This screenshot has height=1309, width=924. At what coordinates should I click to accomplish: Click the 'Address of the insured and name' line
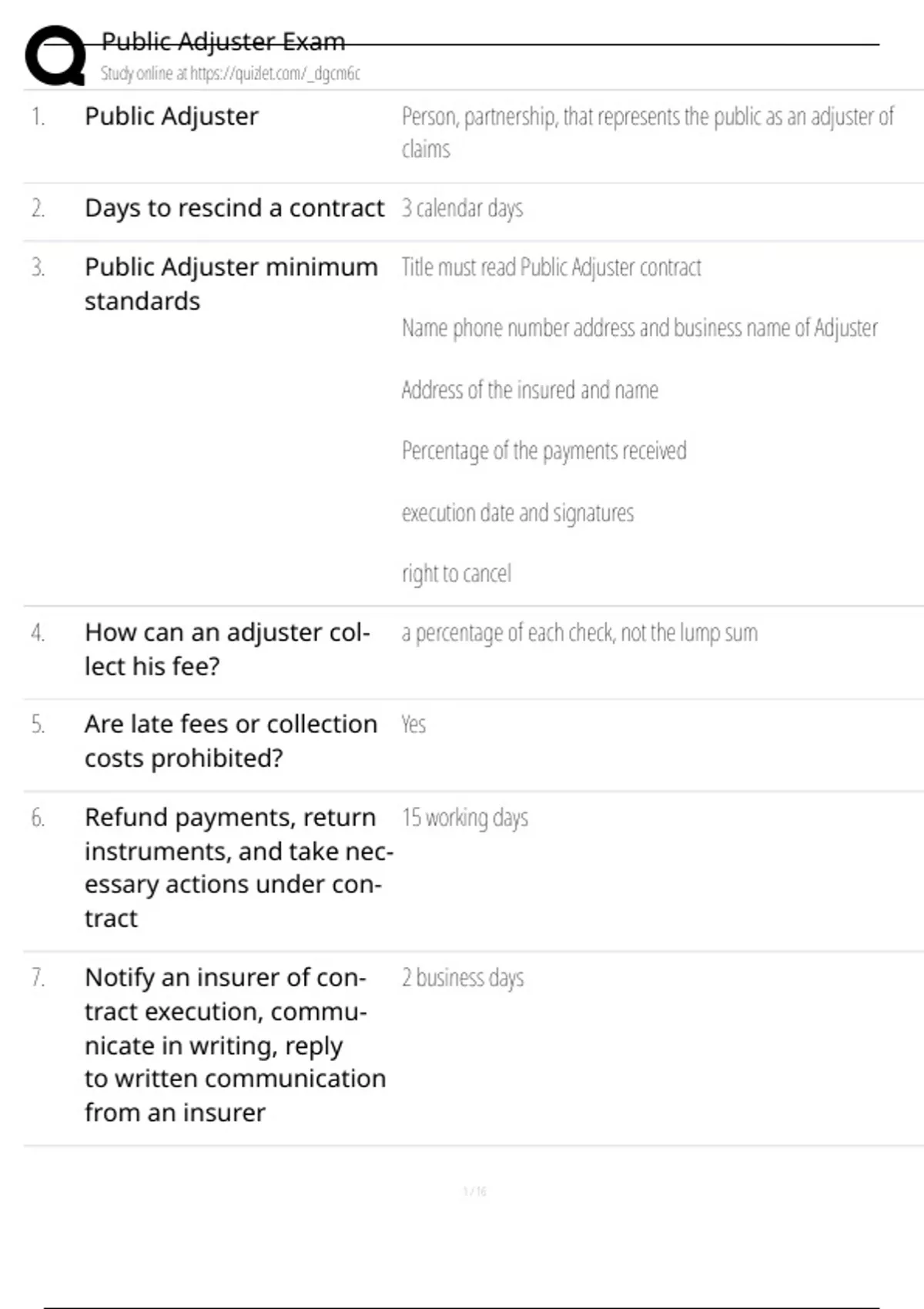click(530, 390)
